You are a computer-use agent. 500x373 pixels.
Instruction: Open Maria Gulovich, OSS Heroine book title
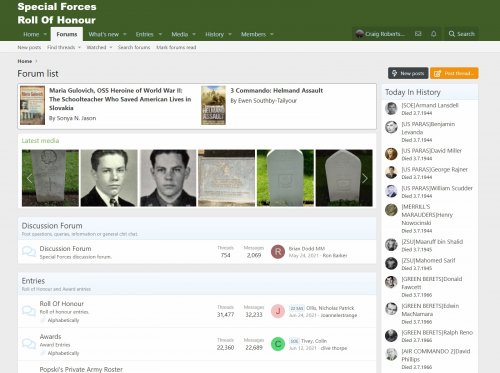[x=120, y=99]
